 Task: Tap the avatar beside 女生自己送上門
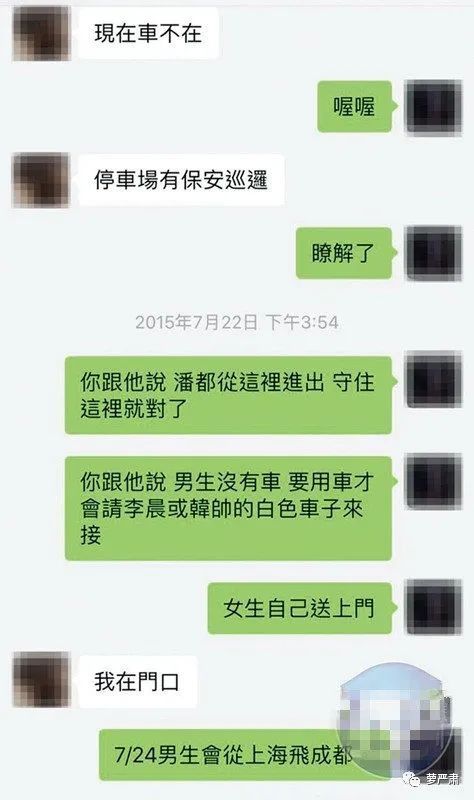(x=433, y=607)
